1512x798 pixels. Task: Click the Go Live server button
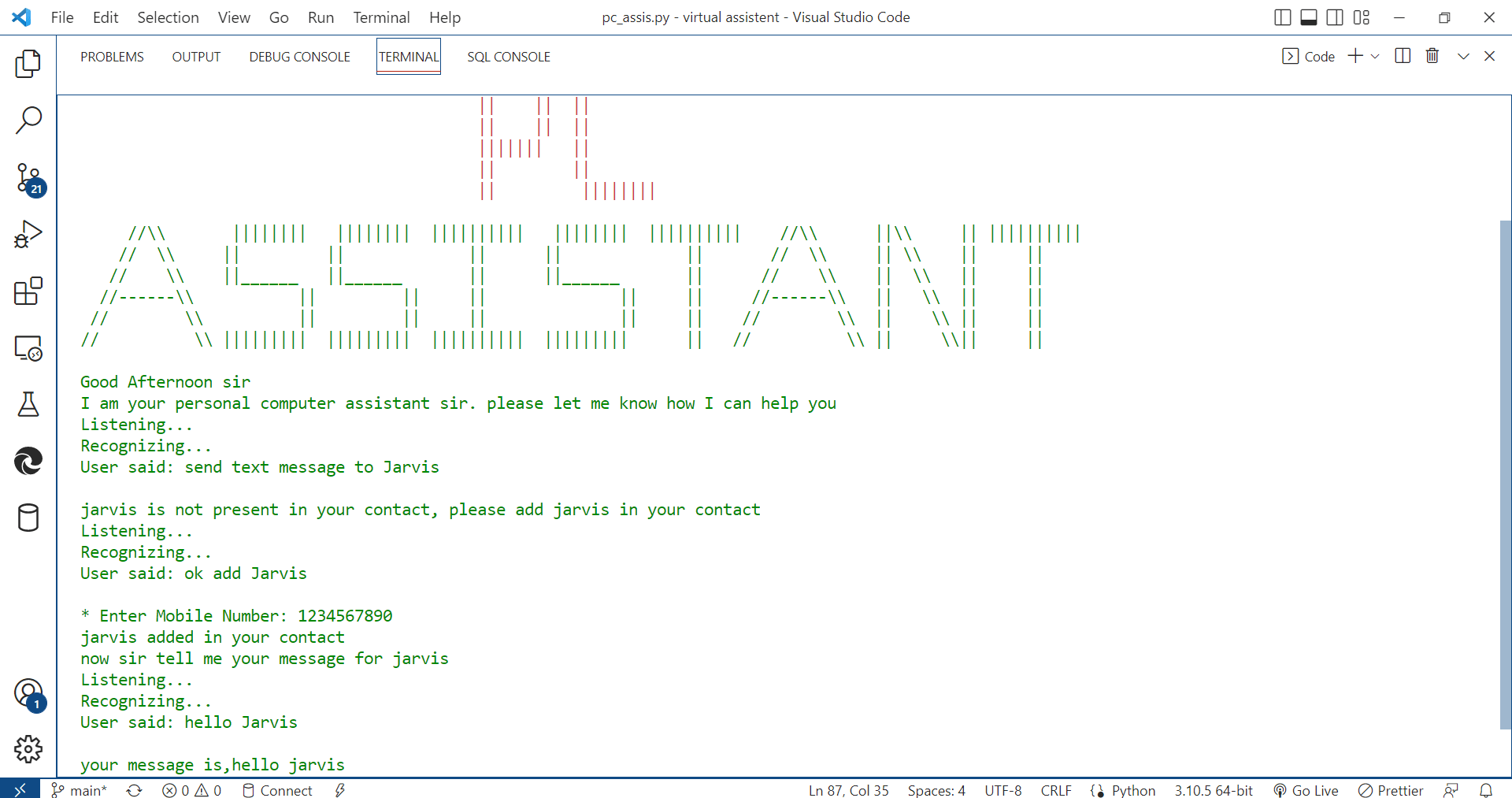point(1306,790)
